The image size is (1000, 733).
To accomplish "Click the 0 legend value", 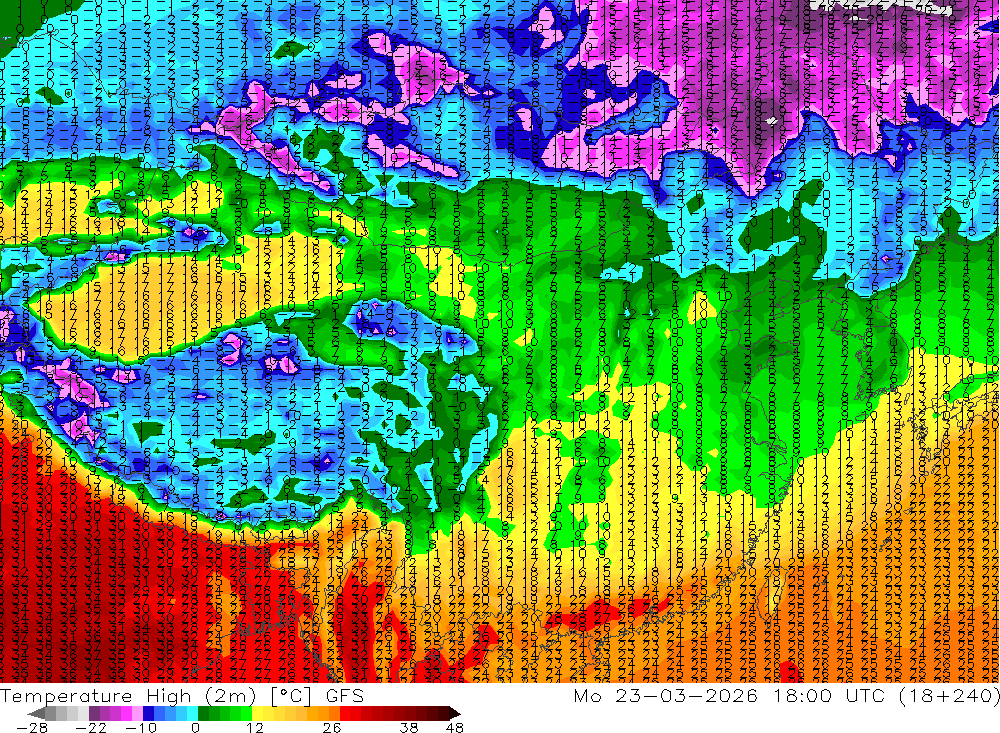I will click(196, 728).
